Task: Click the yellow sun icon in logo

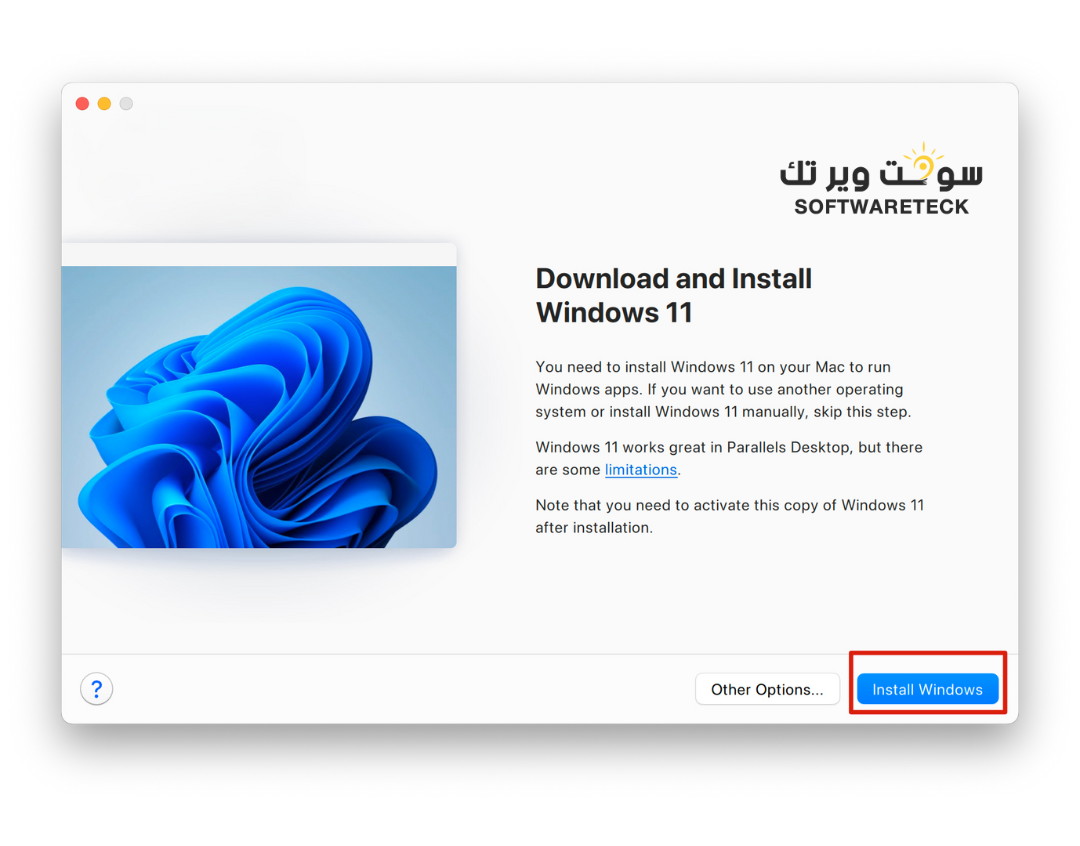Action: coord(923,162)
